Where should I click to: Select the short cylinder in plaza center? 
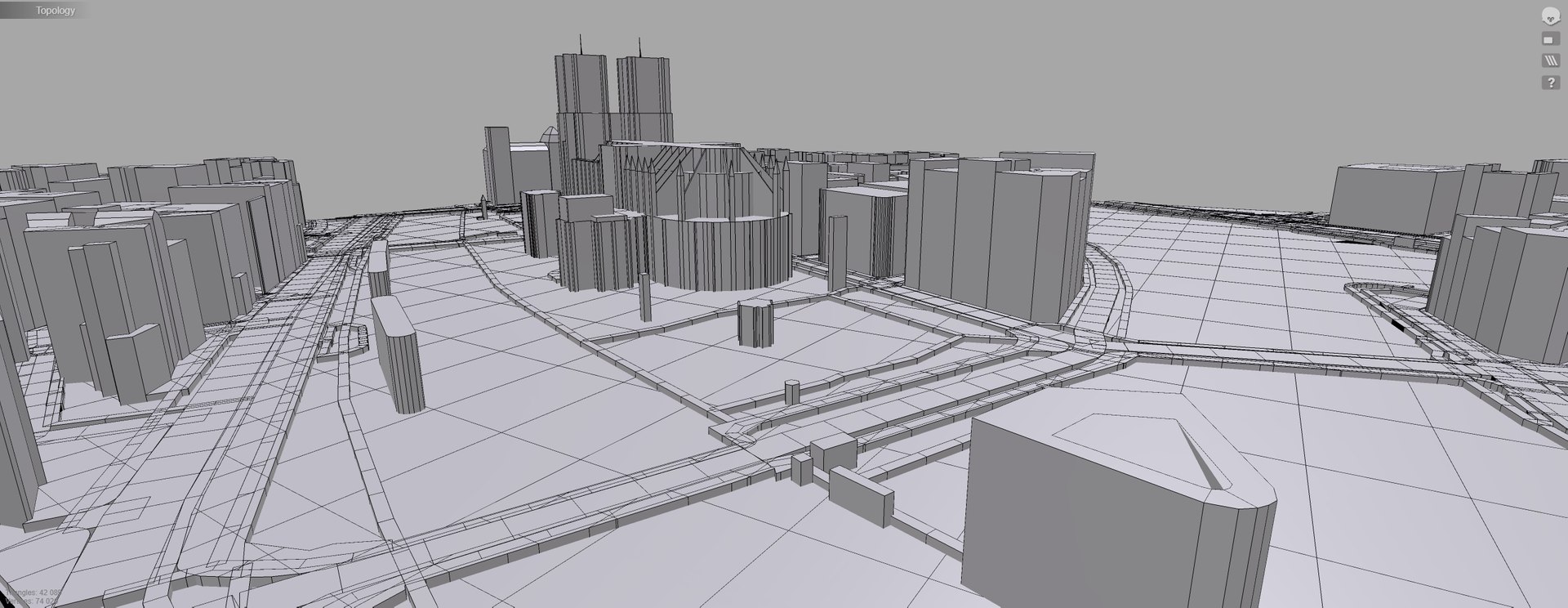[x=755, y=323]
